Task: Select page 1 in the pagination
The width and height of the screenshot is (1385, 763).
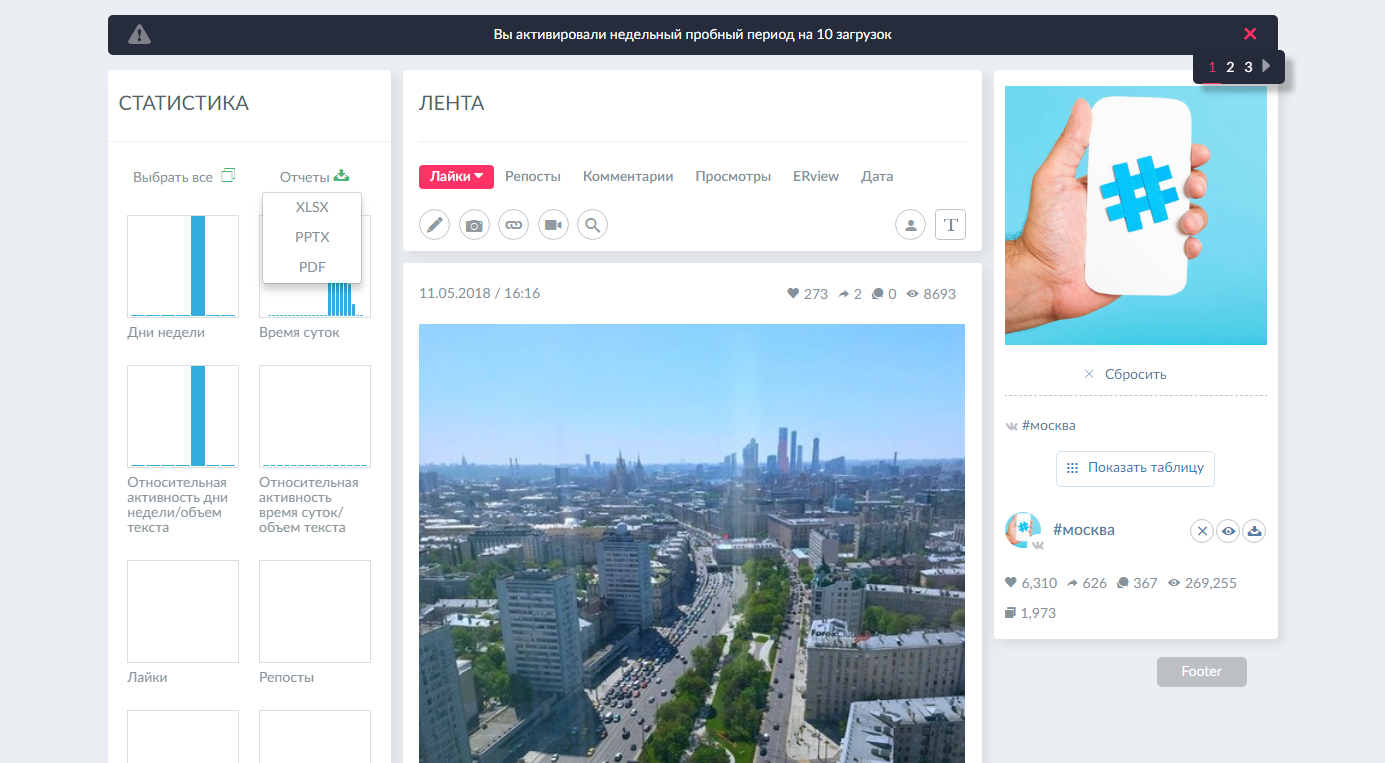Action: [1212, 67]
